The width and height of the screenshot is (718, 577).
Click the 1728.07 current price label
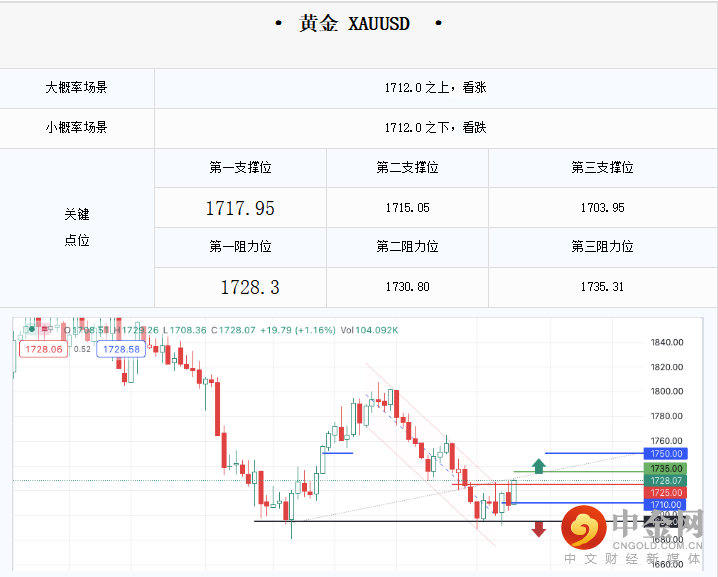click(666, 480)
